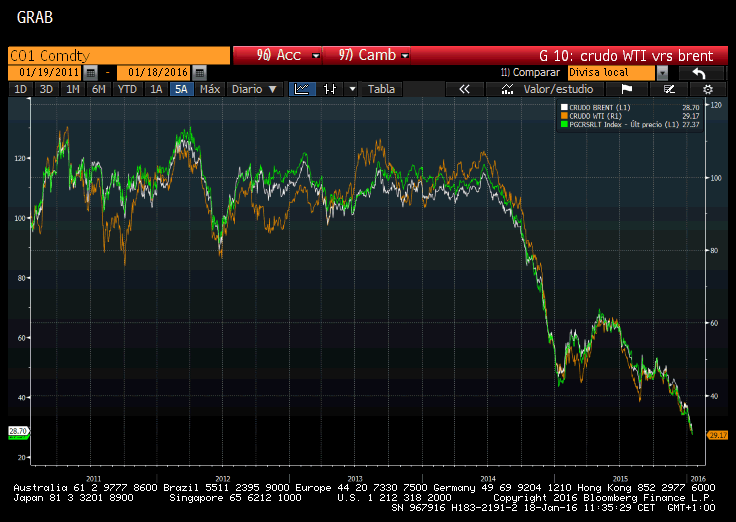Select the Máx time range button
The width and height of the screenshot is (736, 522).
(x=209, y=89)
